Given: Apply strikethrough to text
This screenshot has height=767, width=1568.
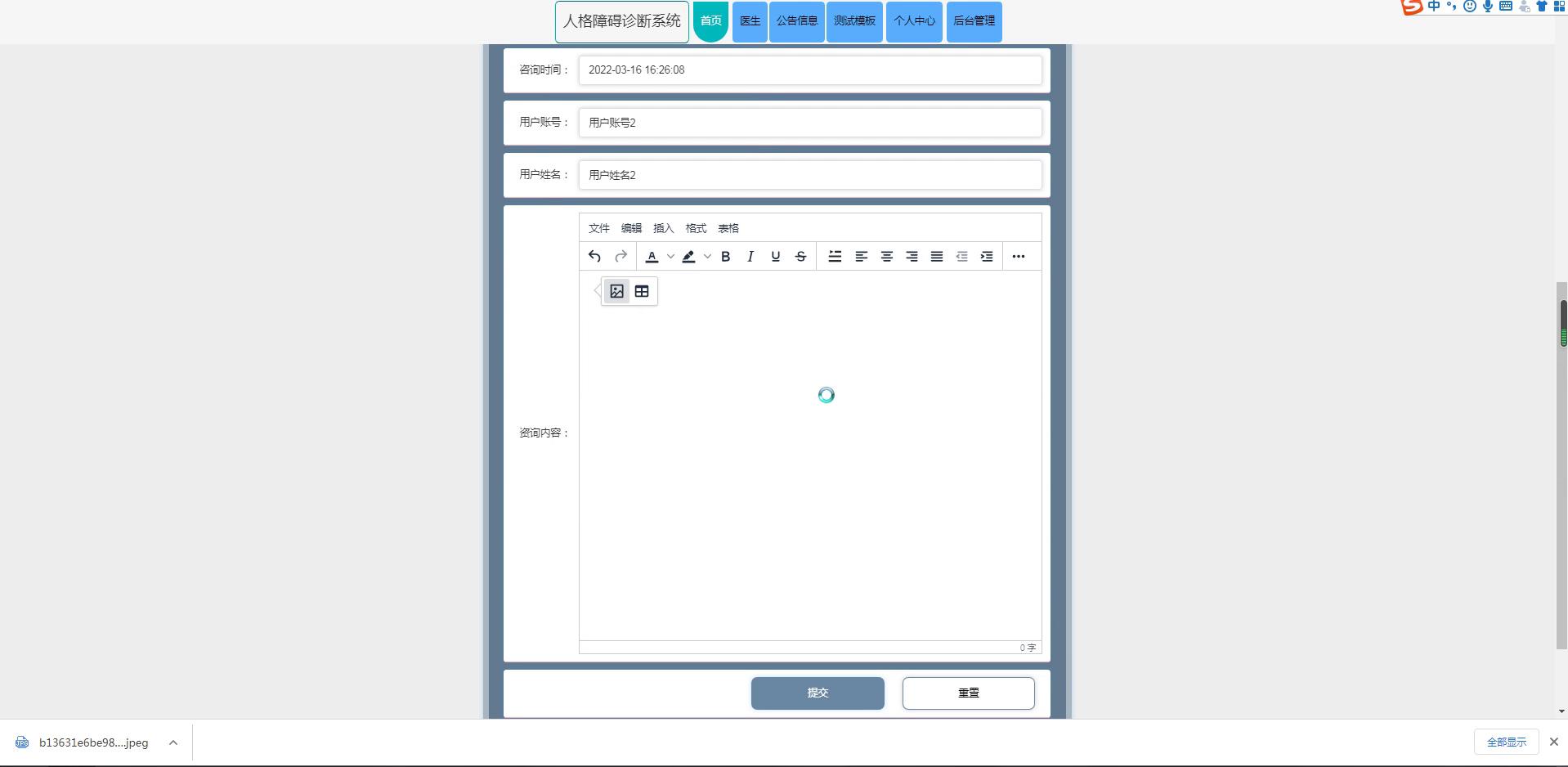Looking at the screenshot, I should point(800,257).
